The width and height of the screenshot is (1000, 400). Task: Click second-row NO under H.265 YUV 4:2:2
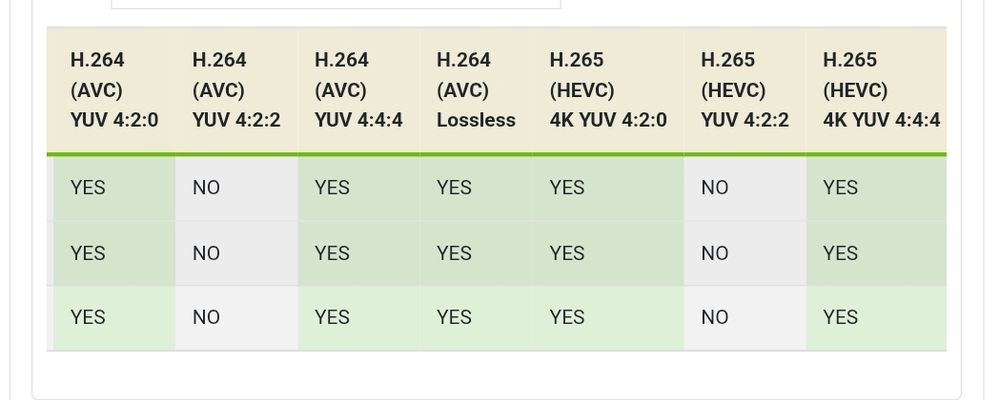pos(714,253)
